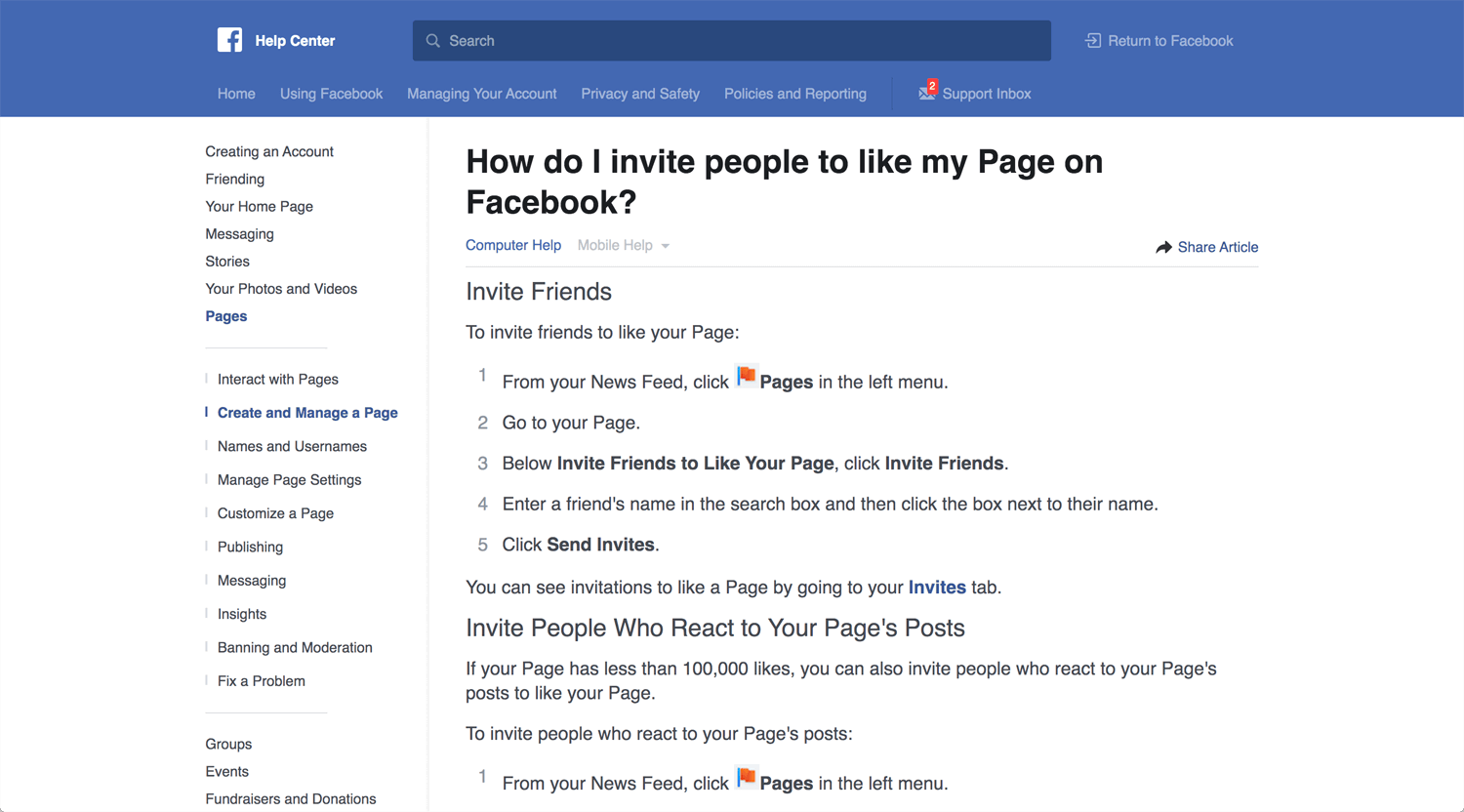Select the Mobile Help tab
The width and height of the screenshot is (1464, 812).
615,245
